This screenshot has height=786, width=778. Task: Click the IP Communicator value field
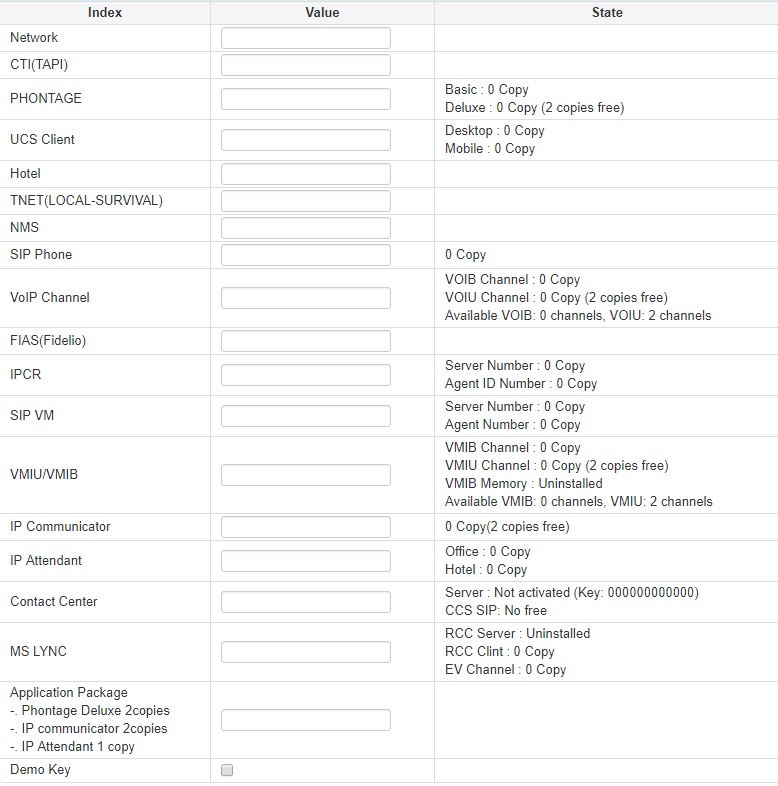tap(305, 527)
